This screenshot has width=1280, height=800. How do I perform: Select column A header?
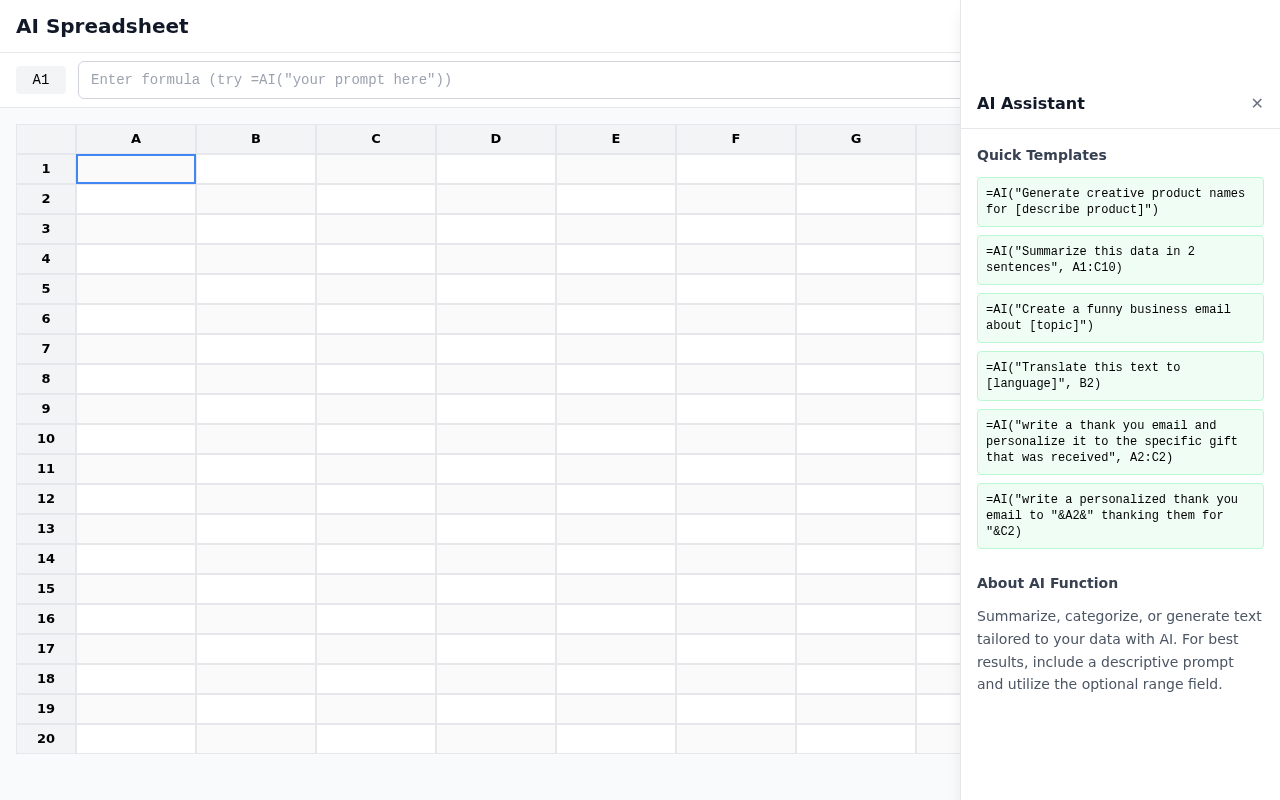[136, 139]
